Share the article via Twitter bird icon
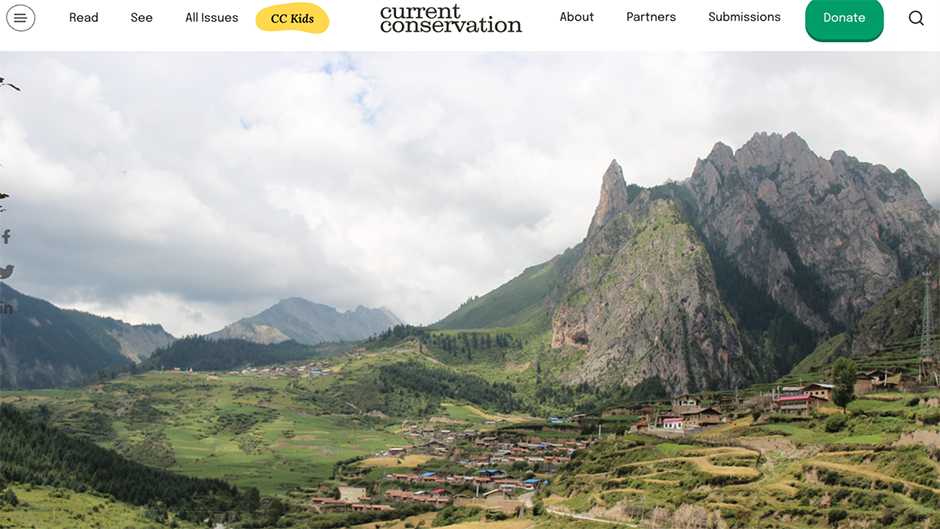 click(x=7, y=272)
